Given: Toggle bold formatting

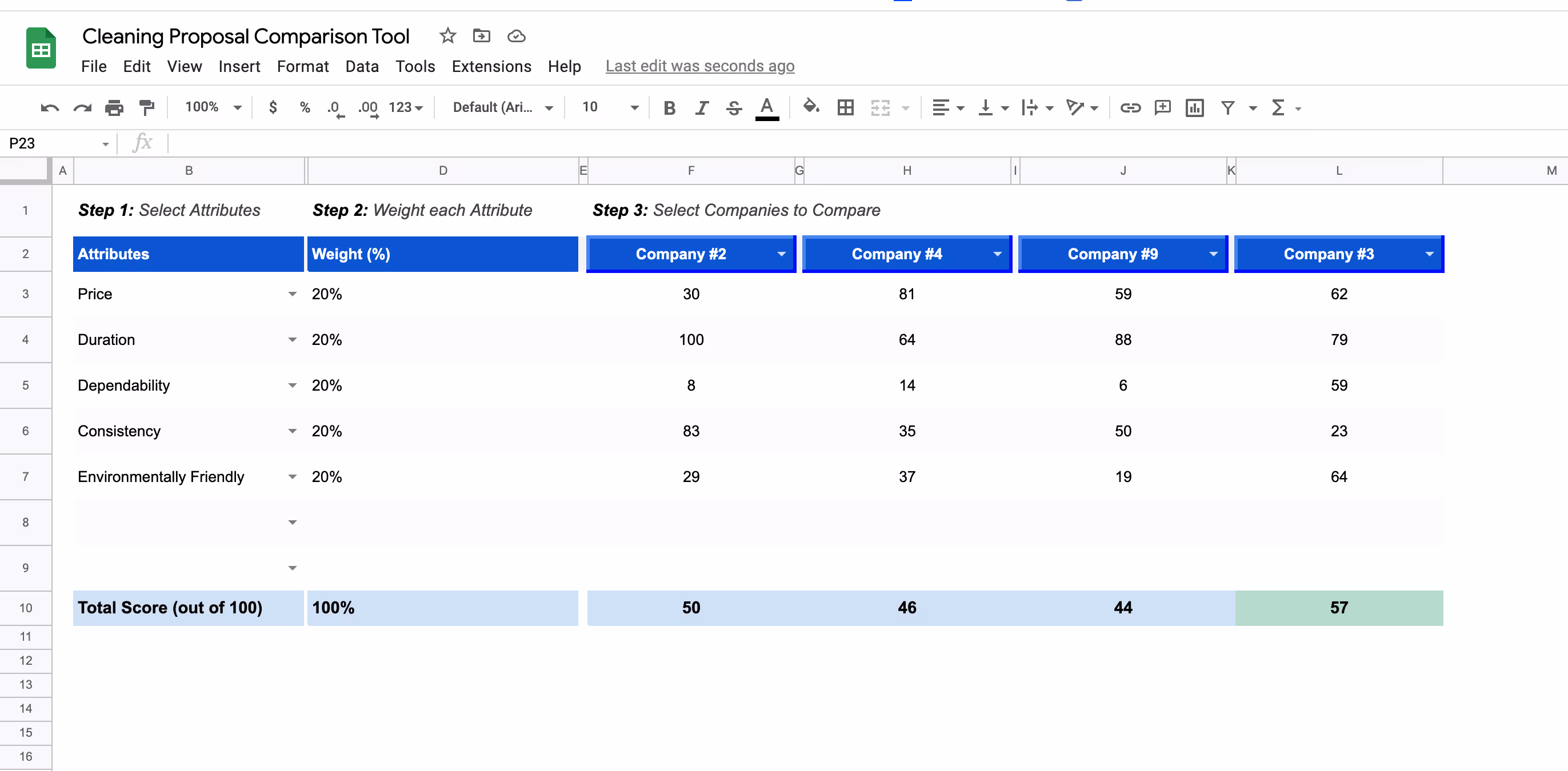Looking at the screenshot, I should 669,108.
